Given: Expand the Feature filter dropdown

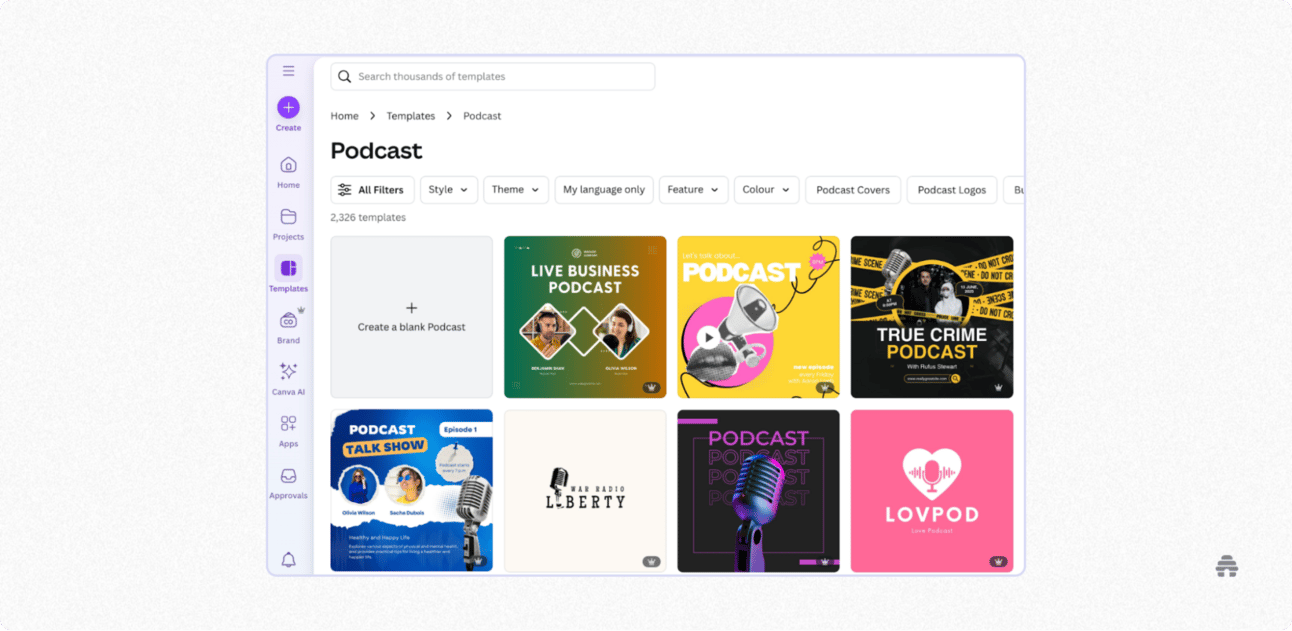Looking at the screenshot, I should (693, 190).
